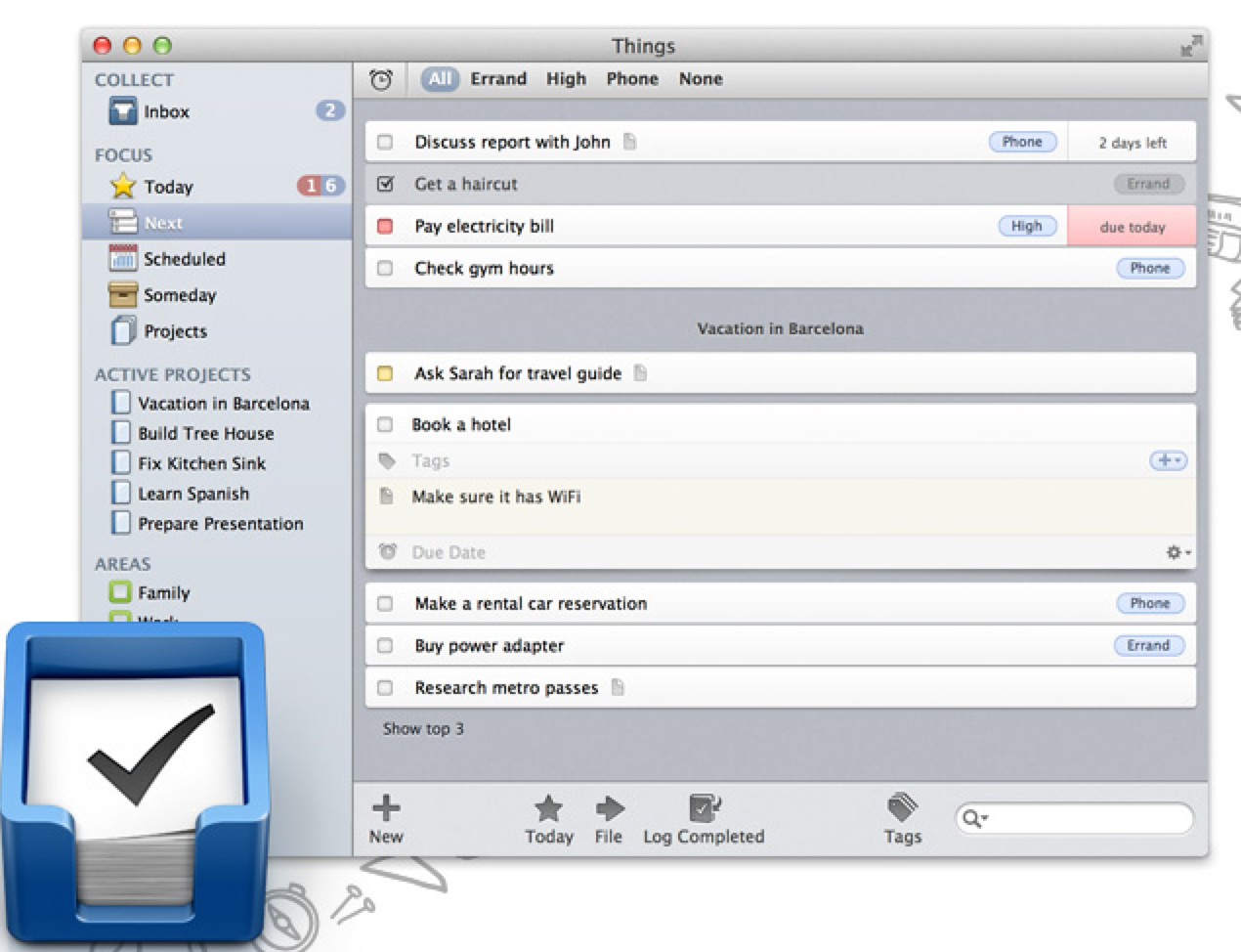Click the Log Completed icon
Image resolution: width=1241 pixels, height=952 pixels.
point(705,807)
